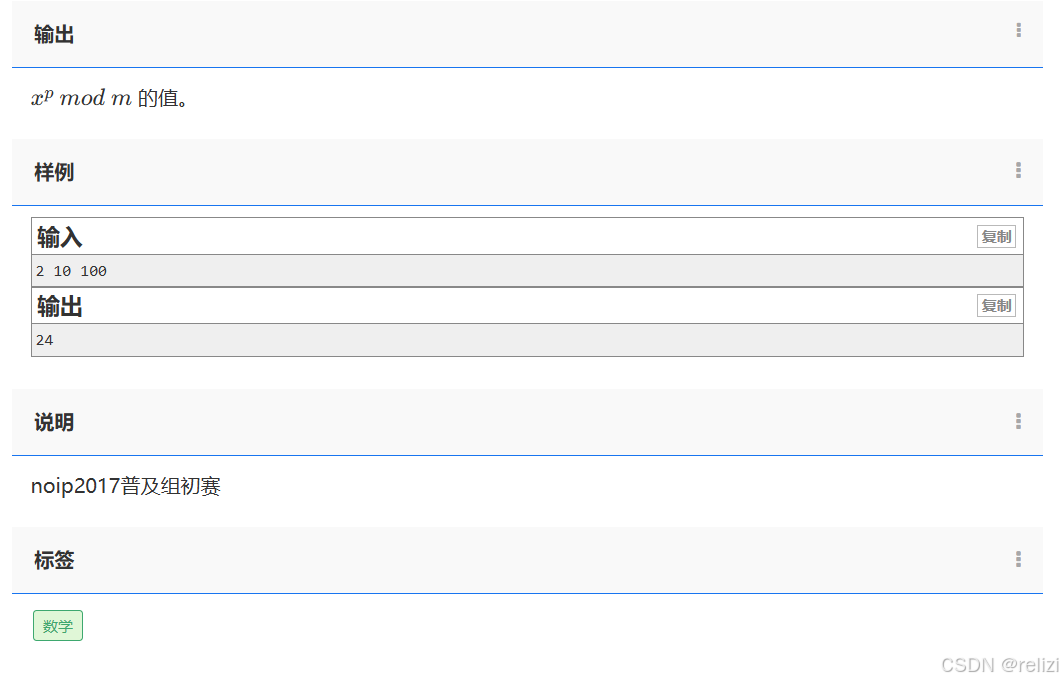This screenshot has height=682, width=1063.
Task: Copy the sample output with 复制 button
Action: (x=996, y=306)
